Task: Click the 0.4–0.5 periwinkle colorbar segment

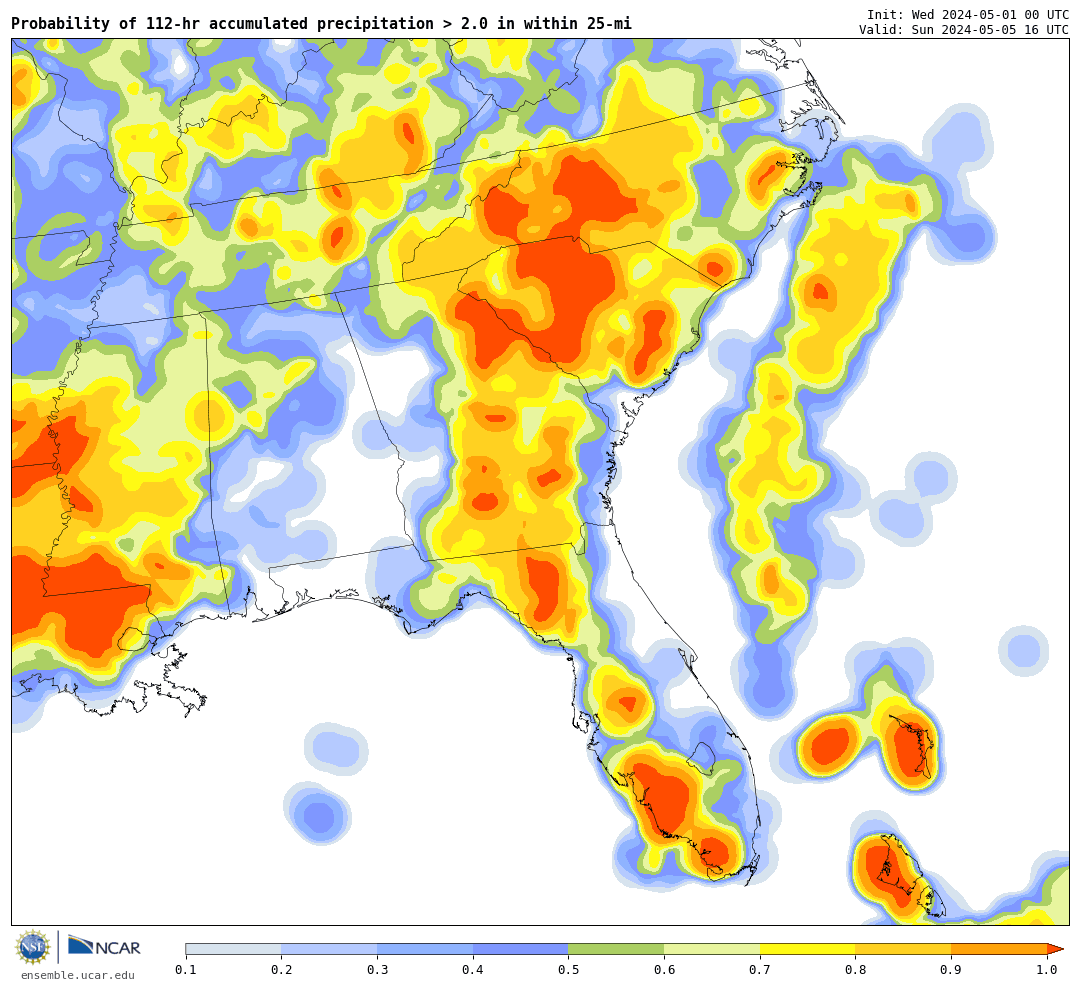Action: click(x=521, y=949)
